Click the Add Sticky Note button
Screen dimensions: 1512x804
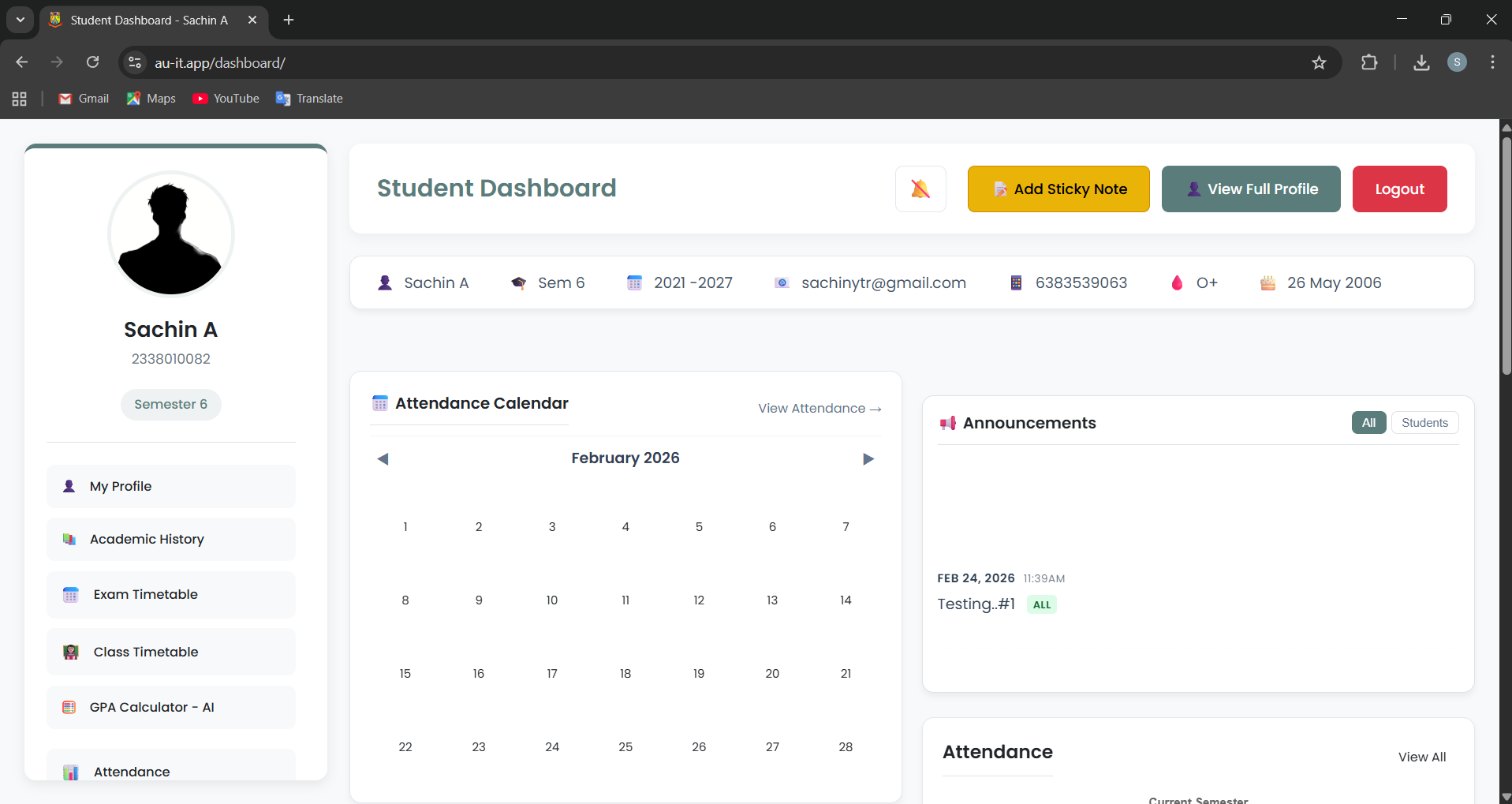tap(1058, 189)
